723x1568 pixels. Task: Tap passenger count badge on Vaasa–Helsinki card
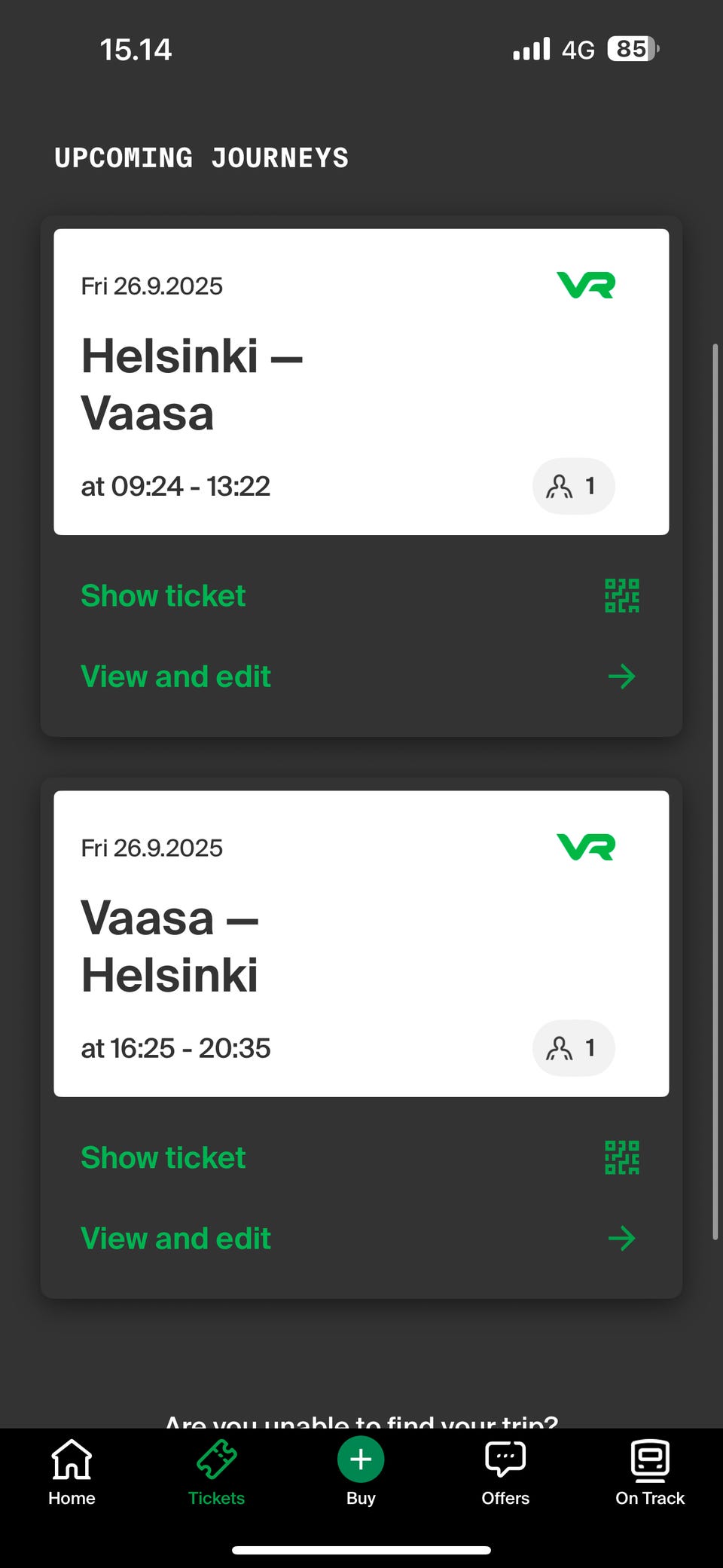point(573,1048)
